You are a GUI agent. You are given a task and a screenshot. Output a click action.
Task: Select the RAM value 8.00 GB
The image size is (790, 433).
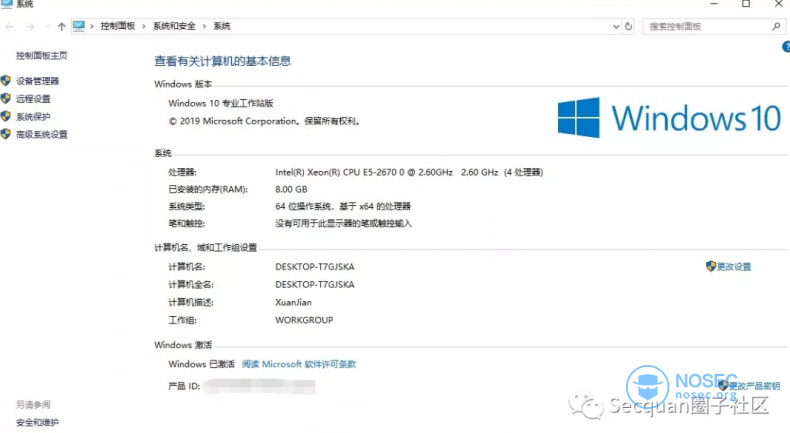pyautogui.click(x=291, y=190)
